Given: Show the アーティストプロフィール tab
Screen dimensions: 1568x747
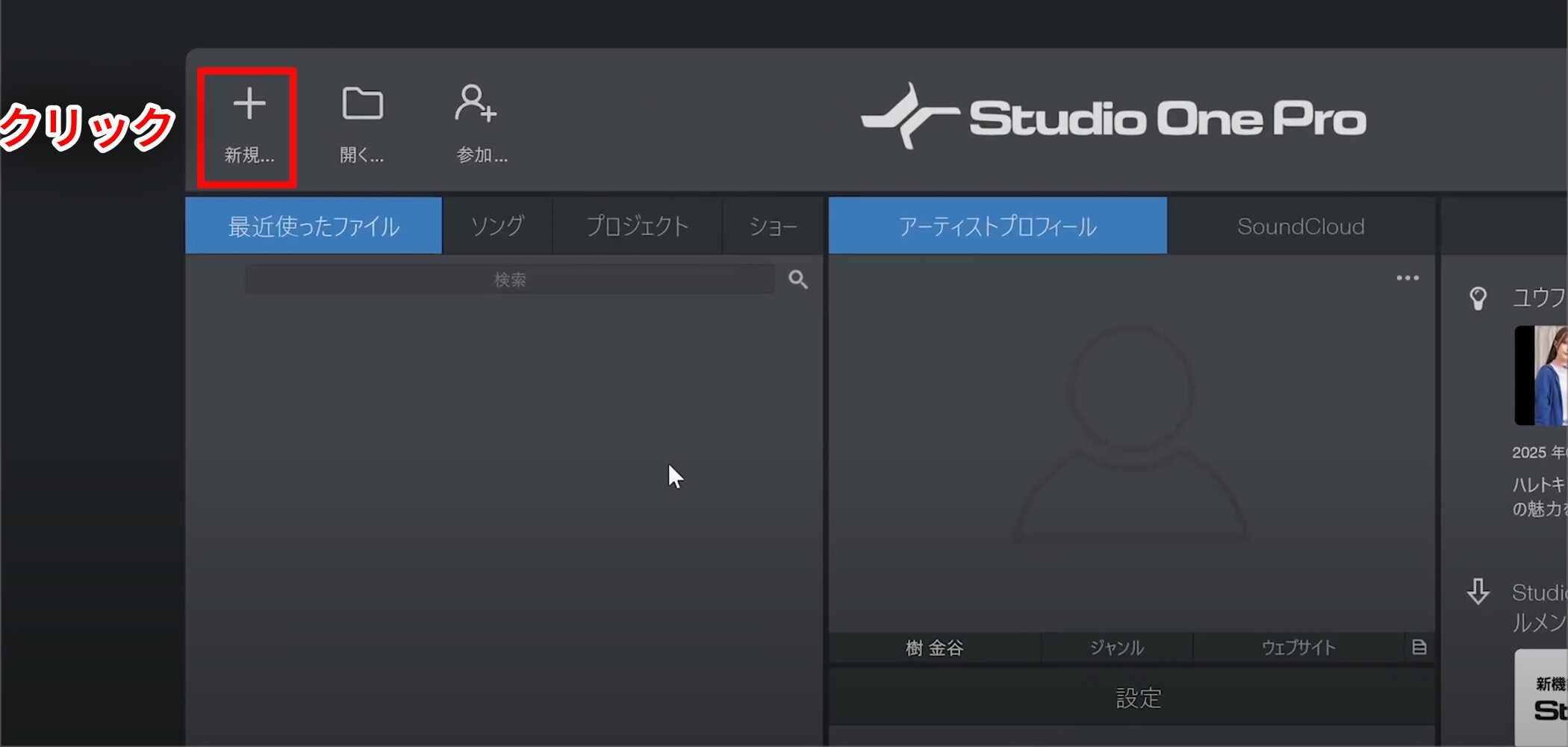Looking at the screenshot, I should [998, 226].
